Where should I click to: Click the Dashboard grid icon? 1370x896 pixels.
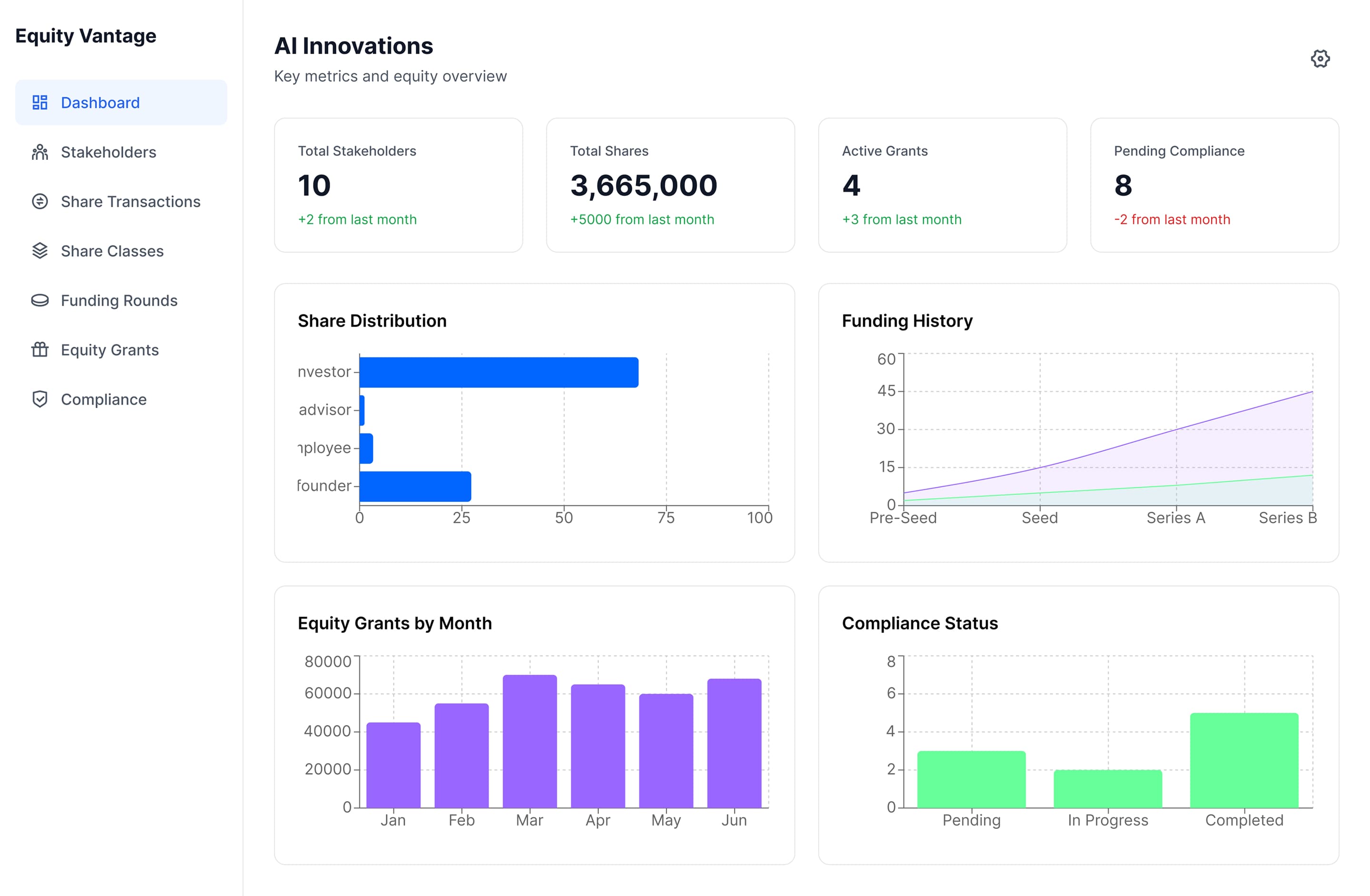39,102
